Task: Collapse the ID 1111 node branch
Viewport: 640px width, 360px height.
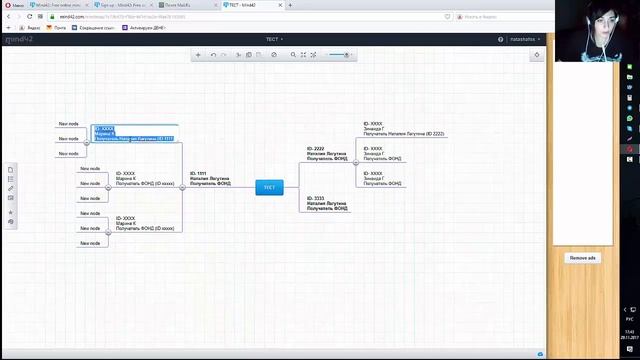Action: pyautogui.click(x=182, y=188)
